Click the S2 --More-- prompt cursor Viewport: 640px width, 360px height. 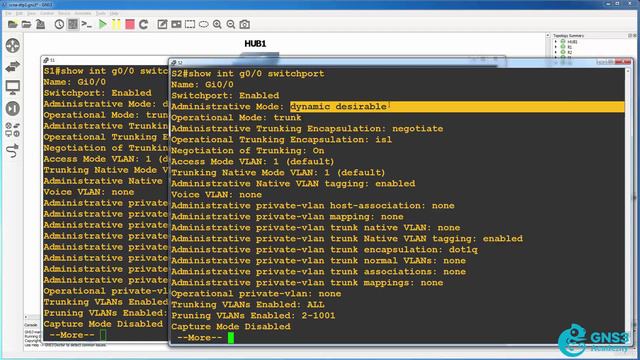231,338
